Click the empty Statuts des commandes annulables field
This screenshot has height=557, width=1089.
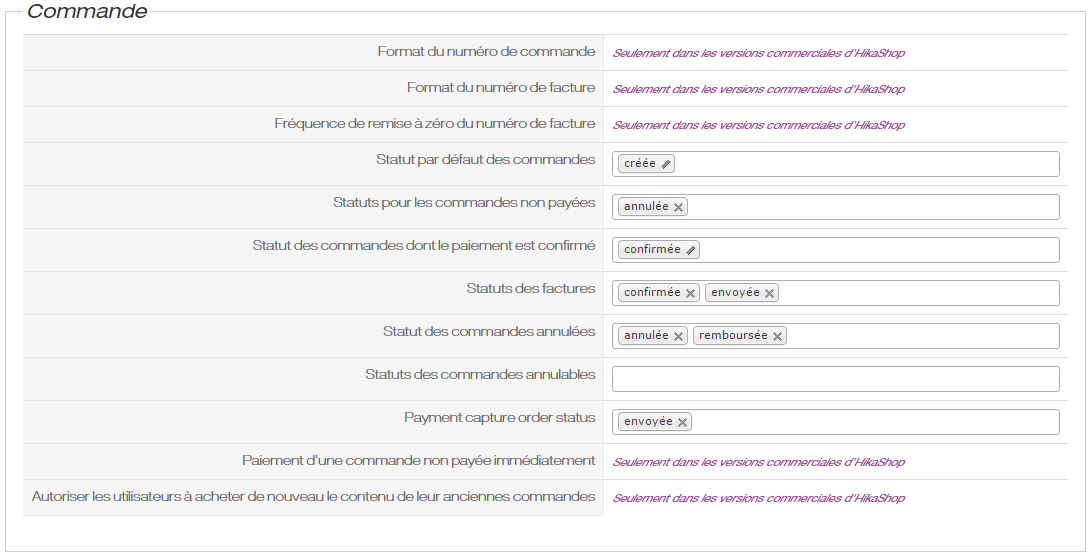(x=835, y=379)
